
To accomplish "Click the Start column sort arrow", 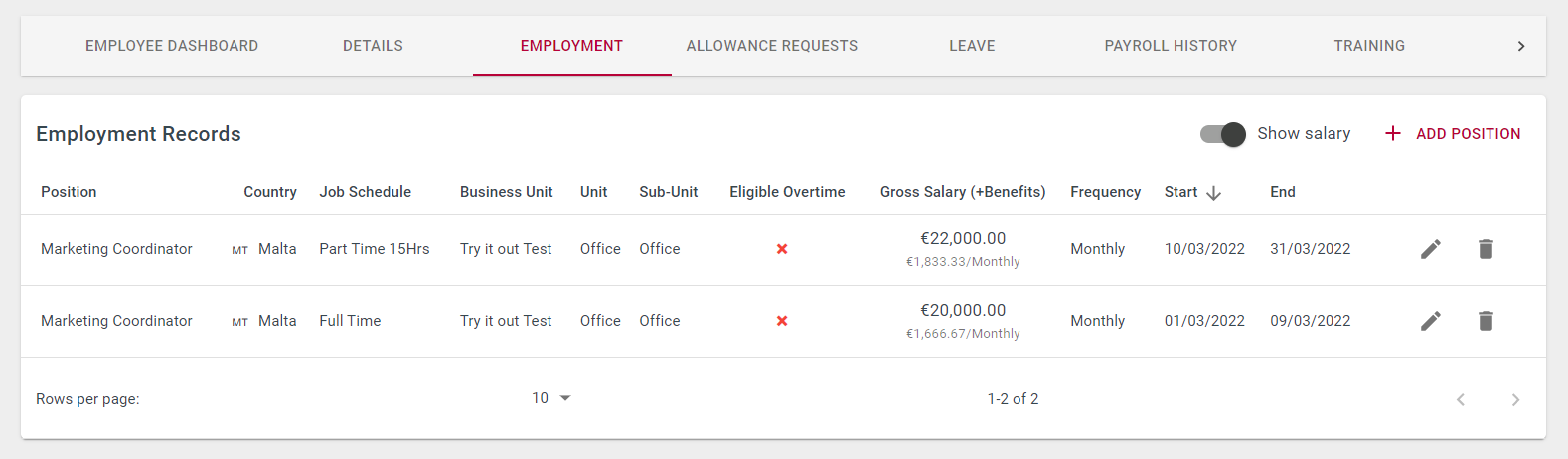I will (1213, 193).
